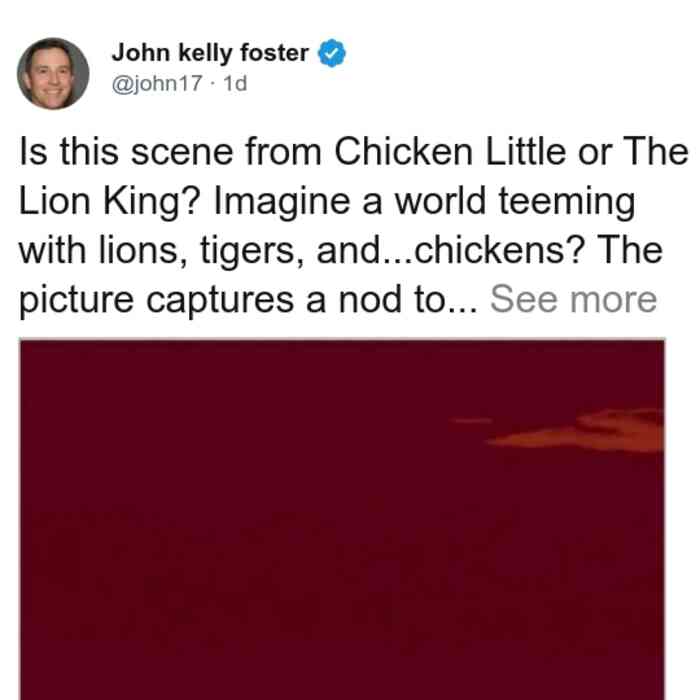Click the words "Chicken Little" in the post
This screenshot has width=700, height=700.
(x=450, y=152)
